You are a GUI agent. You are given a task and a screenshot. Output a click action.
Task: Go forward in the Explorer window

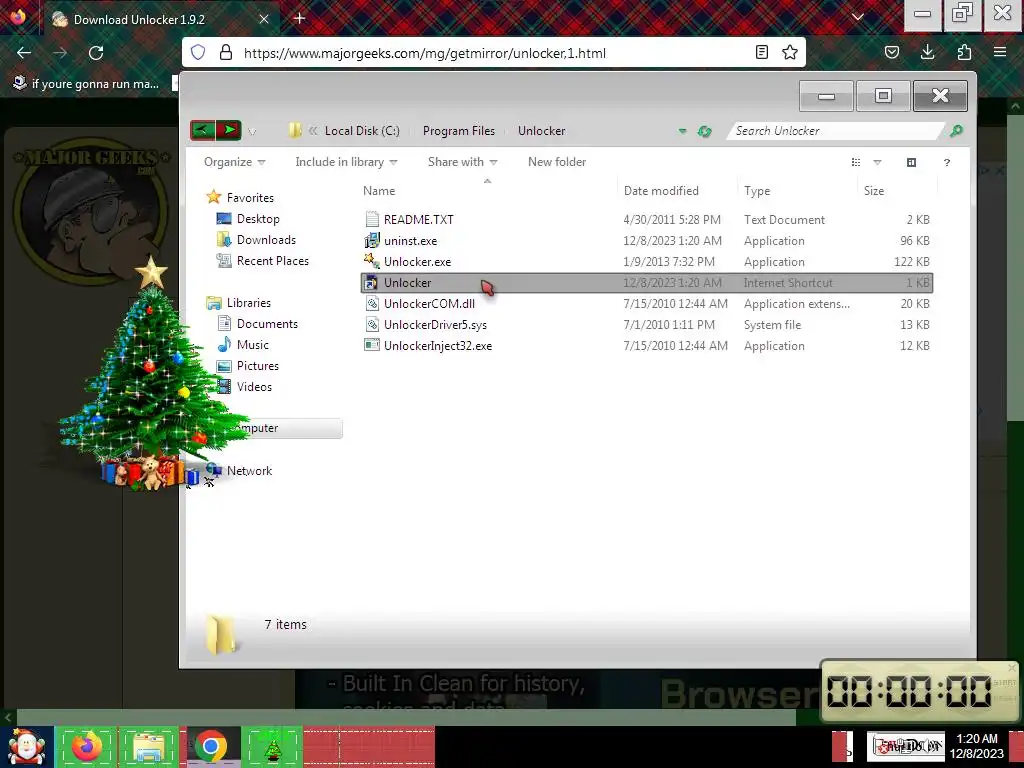point(229,131)
